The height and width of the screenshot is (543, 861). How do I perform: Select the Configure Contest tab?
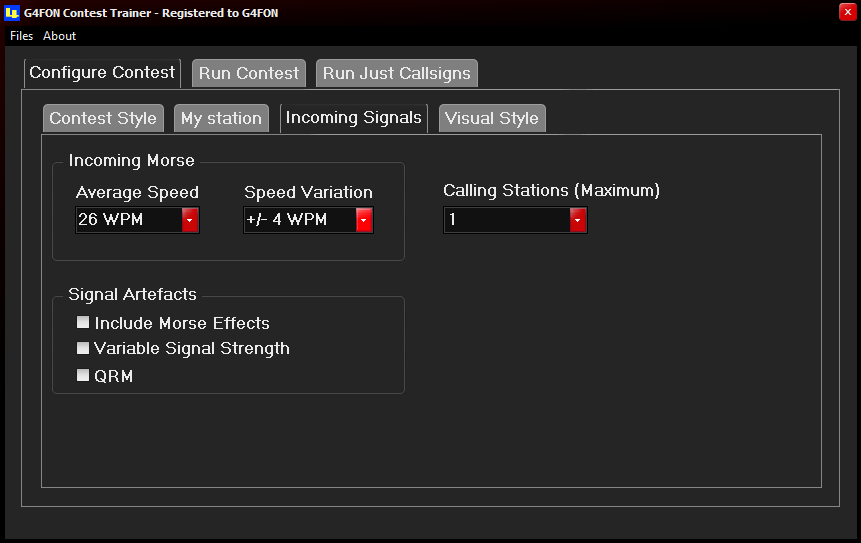point(102,73)
